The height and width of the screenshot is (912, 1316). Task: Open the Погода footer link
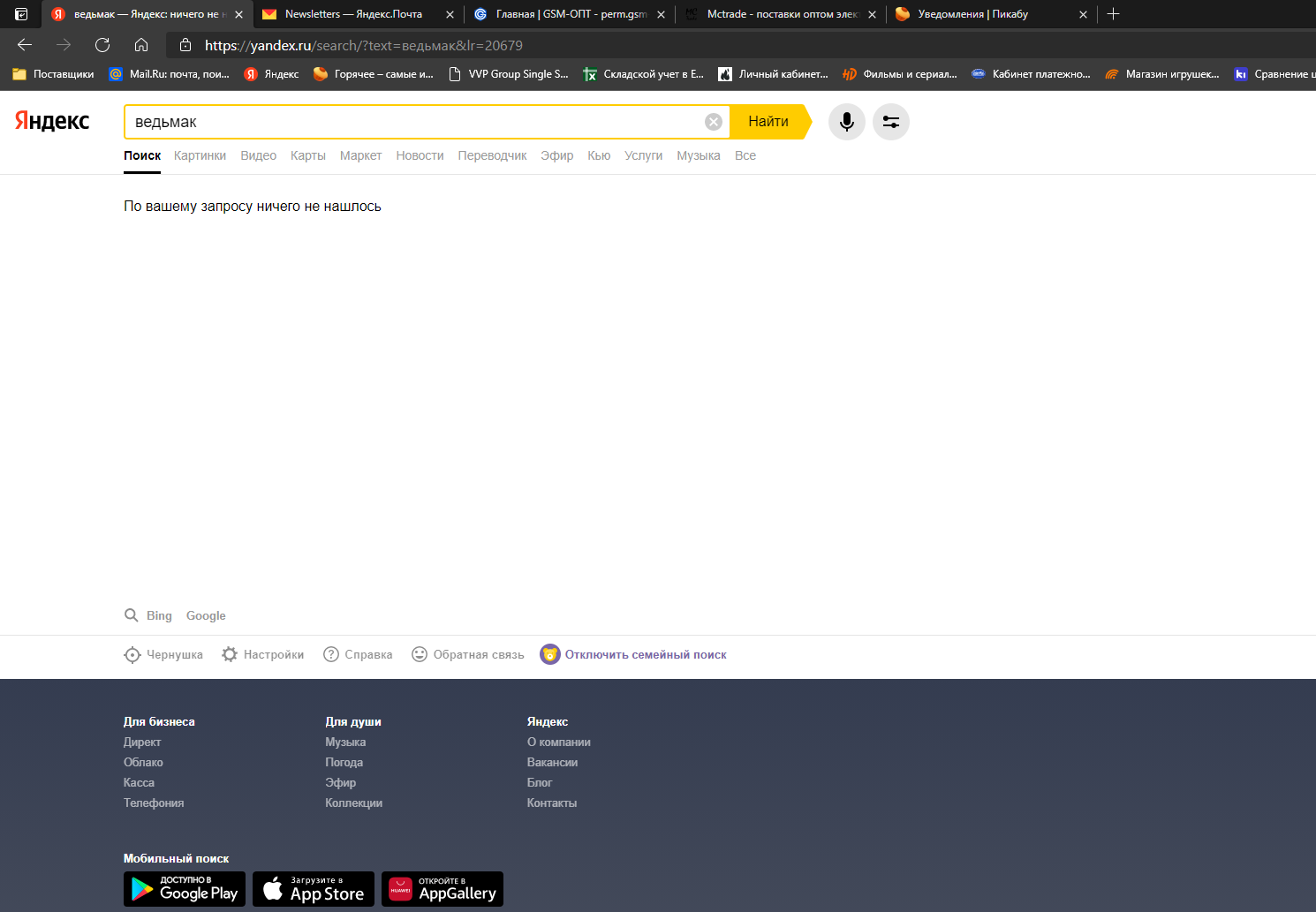[344, 762]
